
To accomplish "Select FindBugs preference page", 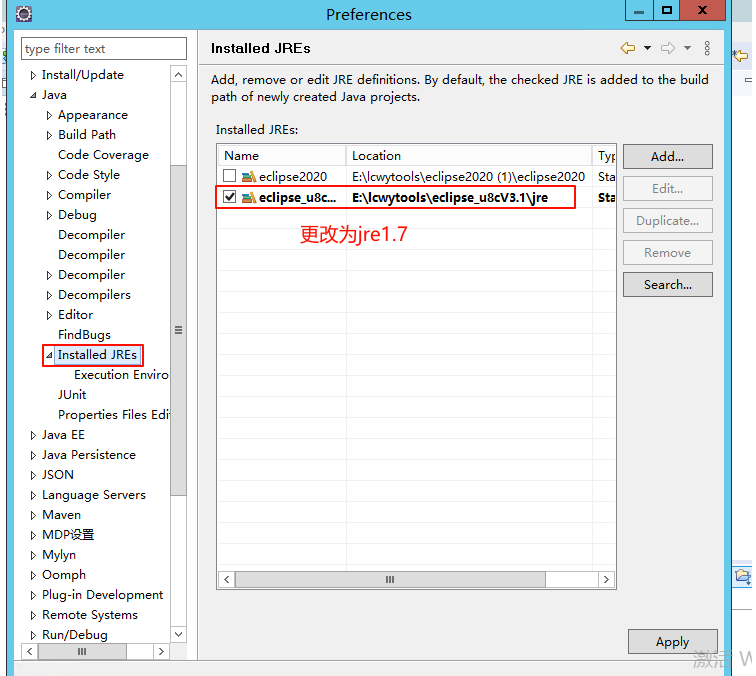I will click(x=84, y=335).
